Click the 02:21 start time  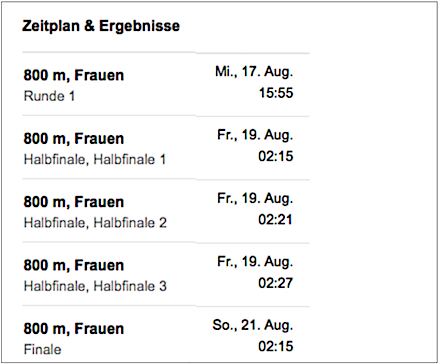[275, 220]
